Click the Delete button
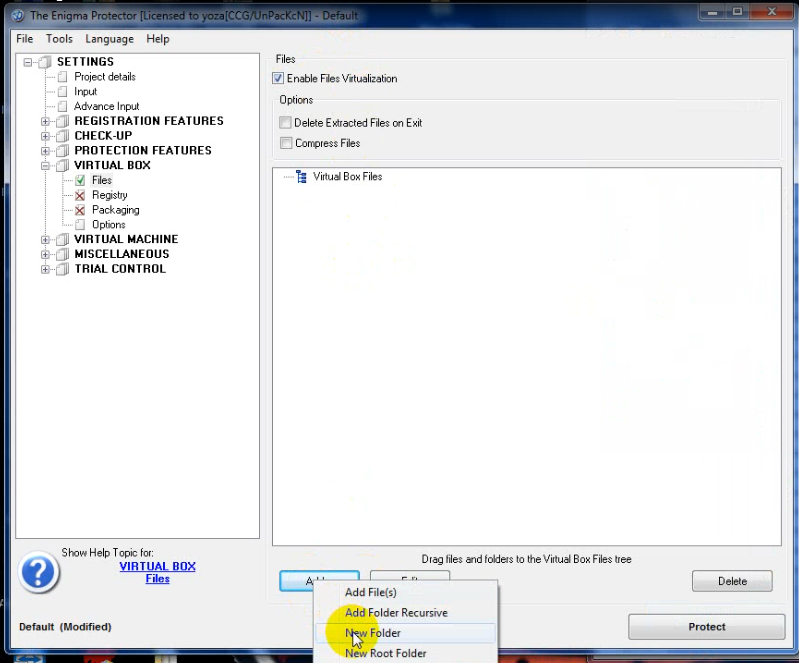 [732, 581]
